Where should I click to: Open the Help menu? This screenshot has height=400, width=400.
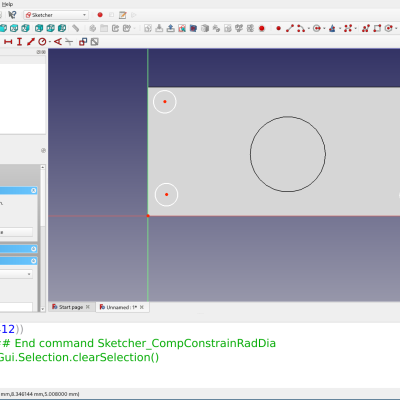pyautogui.click(x=7, y=4)
